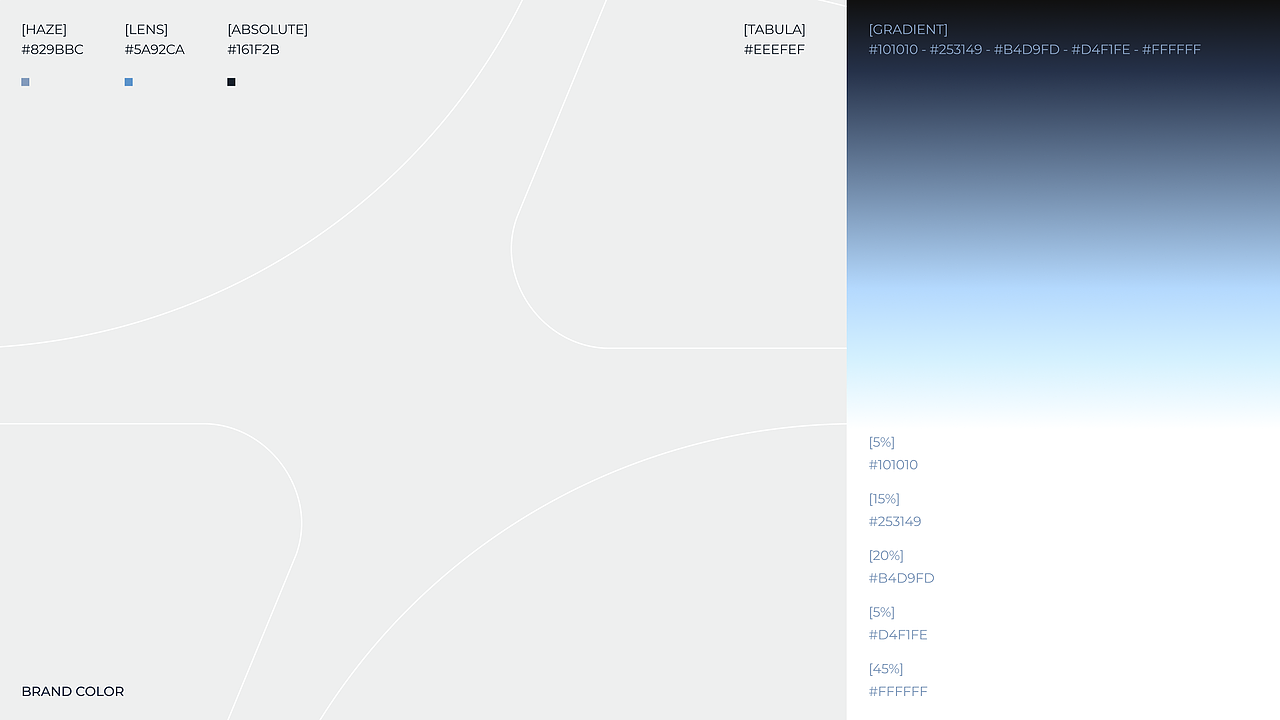Select the #101010 gradient stop value
Image resolution: width=1280 pixels, height=720 pixels.
pos(893,465)
